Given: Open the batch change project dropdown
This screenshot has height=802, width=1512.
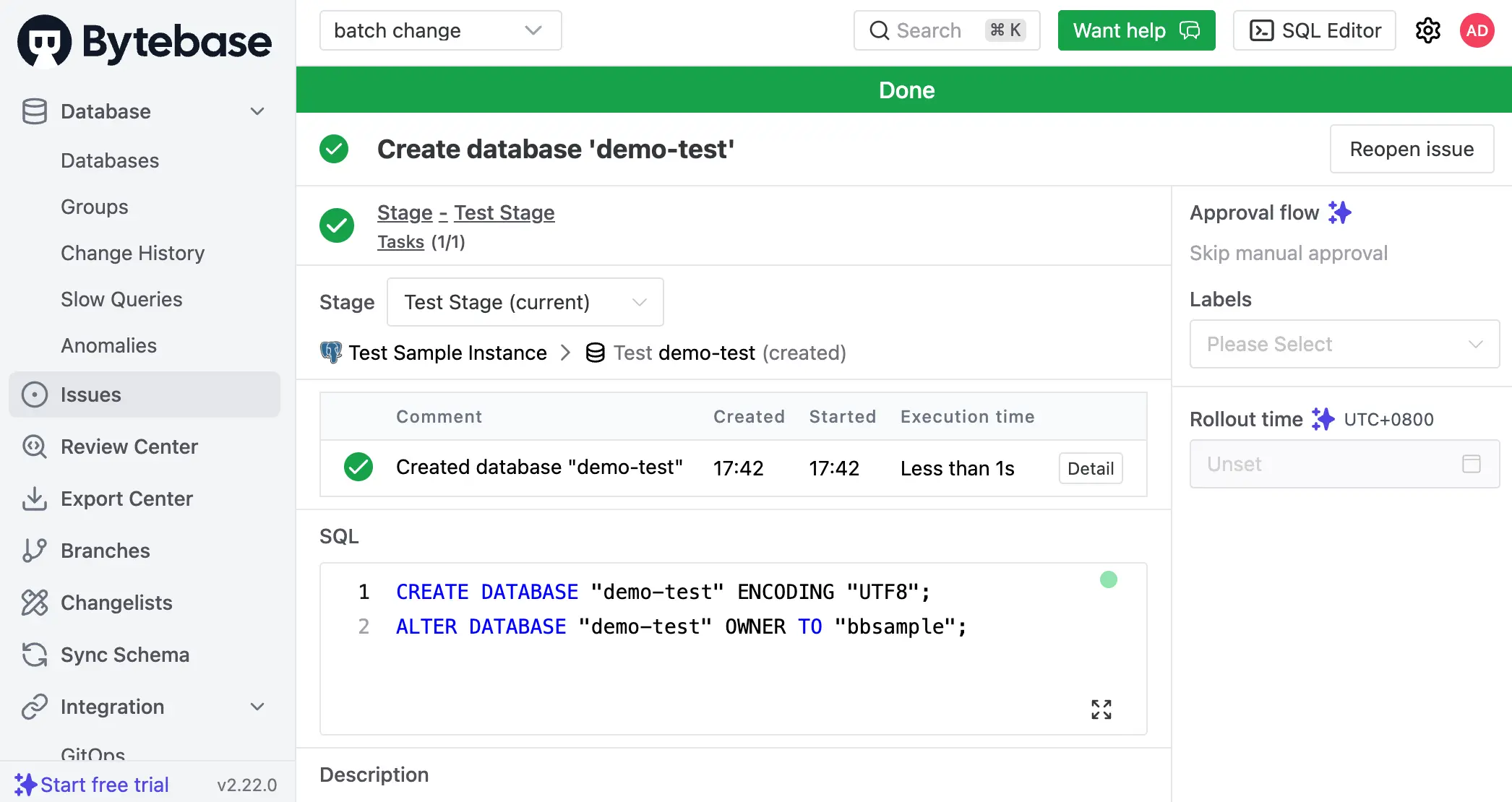Looking at the screenshot, I should click(440, 30).
